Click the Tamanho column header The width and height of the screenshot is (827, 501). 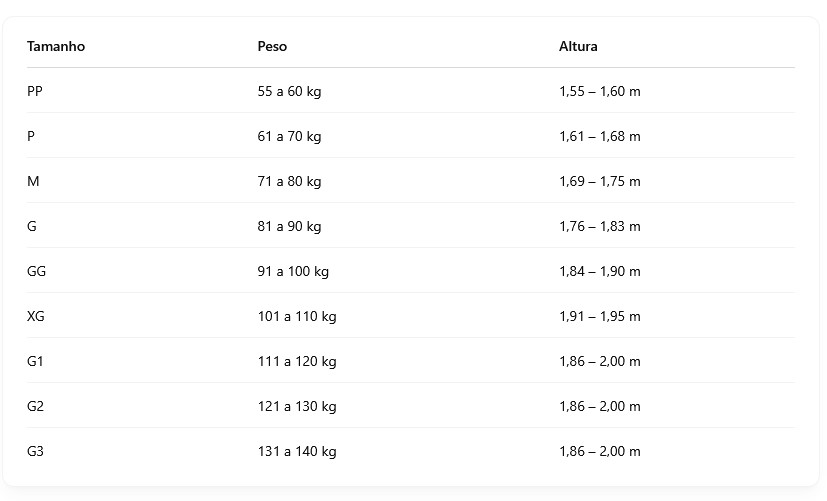56,47
